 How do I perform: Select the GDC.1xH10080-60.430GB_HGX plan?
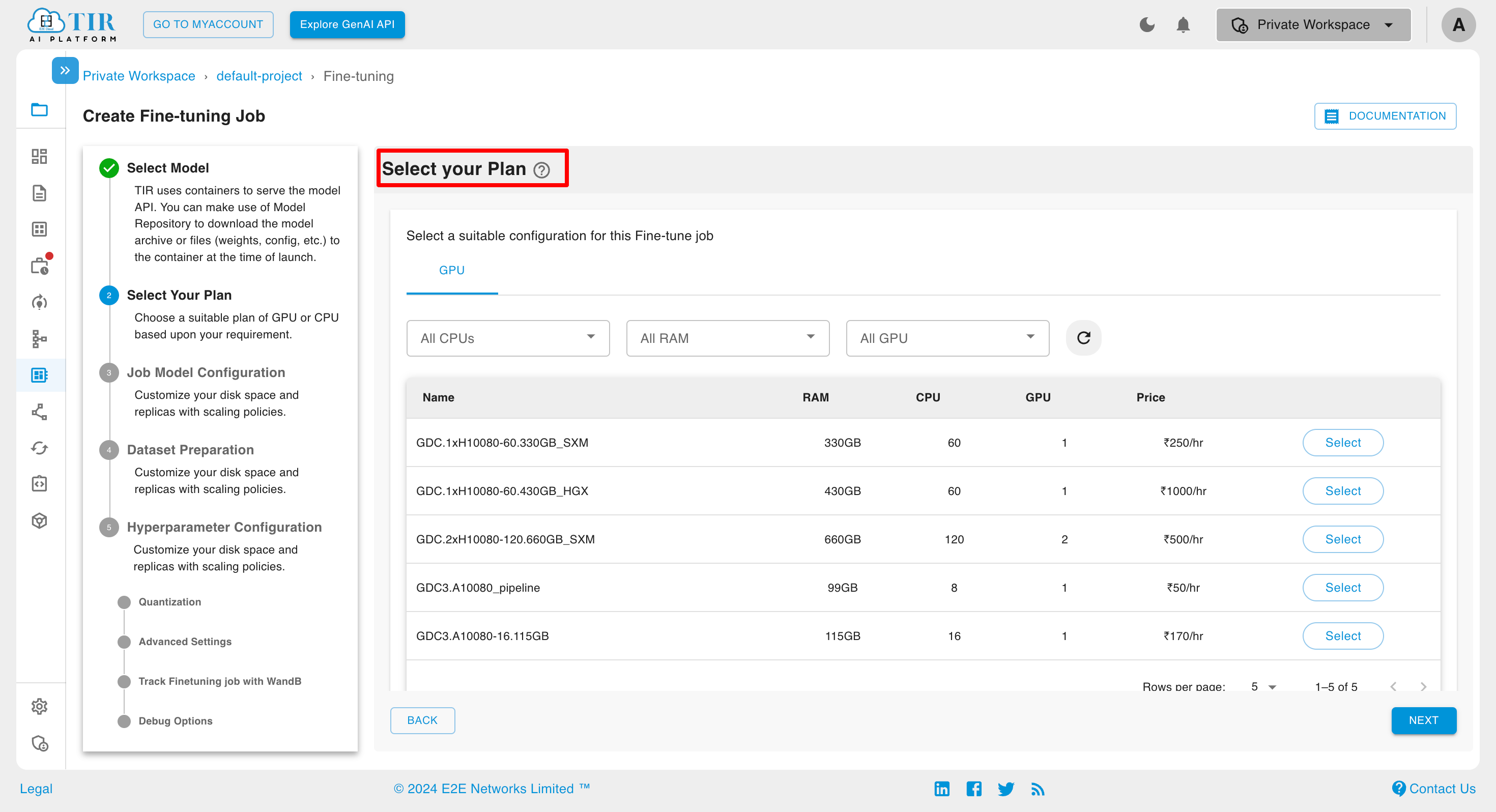pos(1343,491)
